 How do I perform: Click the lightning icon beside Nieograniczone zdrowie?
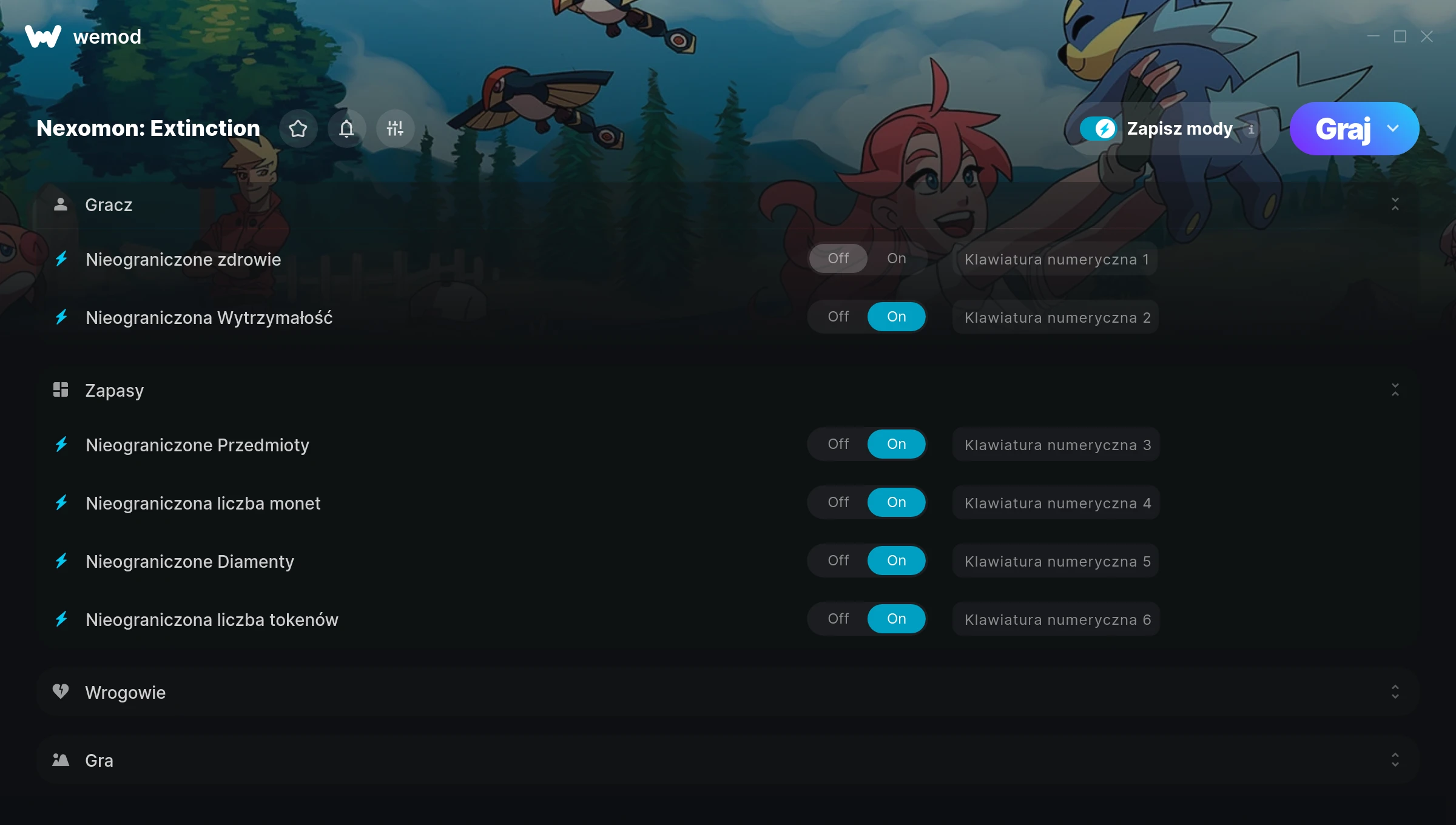(x=61, y=259)
